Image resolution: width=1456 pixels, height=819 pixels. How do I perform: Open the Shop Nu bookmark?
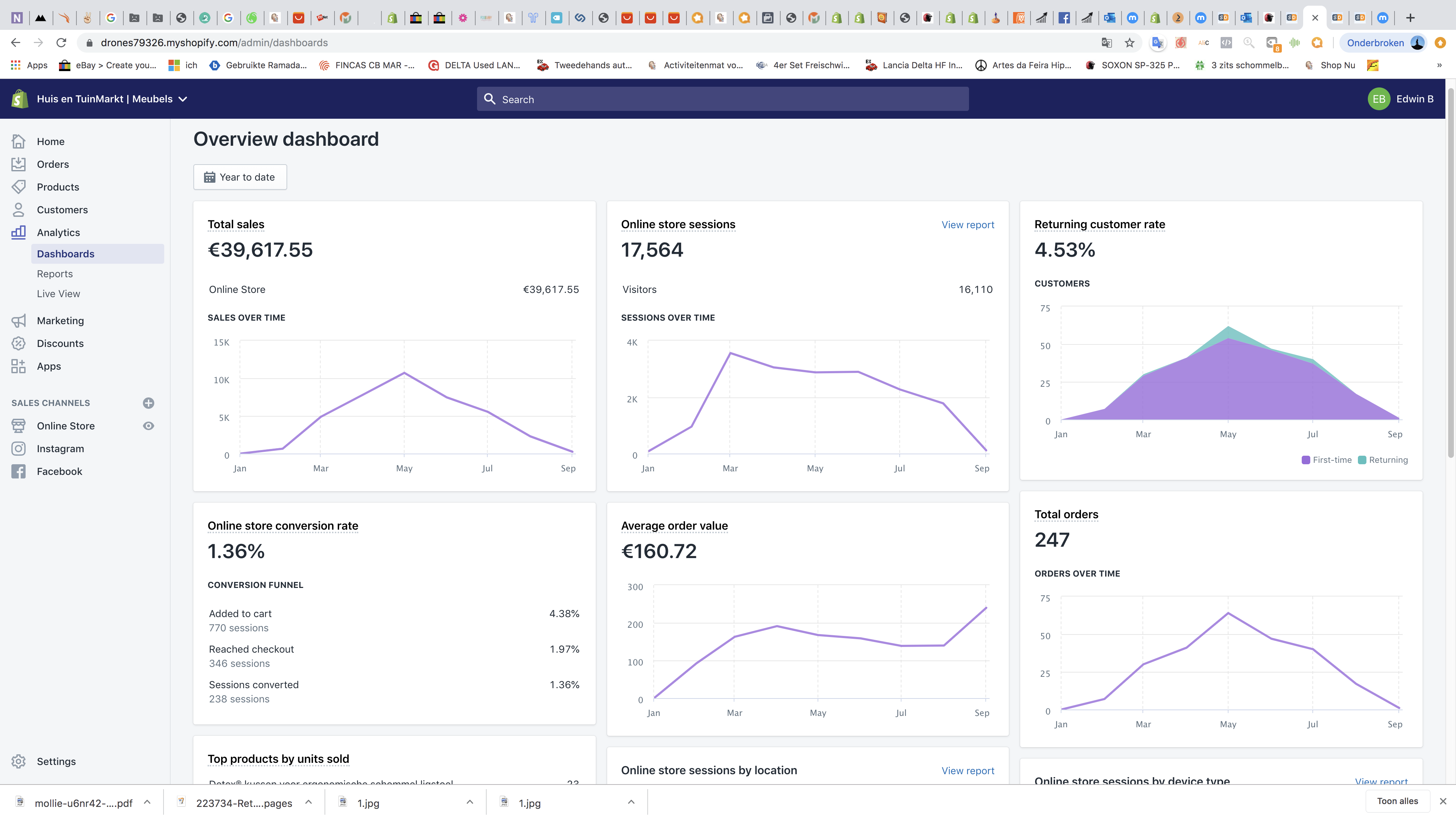pyautogui.click(x=1329, y=65)
